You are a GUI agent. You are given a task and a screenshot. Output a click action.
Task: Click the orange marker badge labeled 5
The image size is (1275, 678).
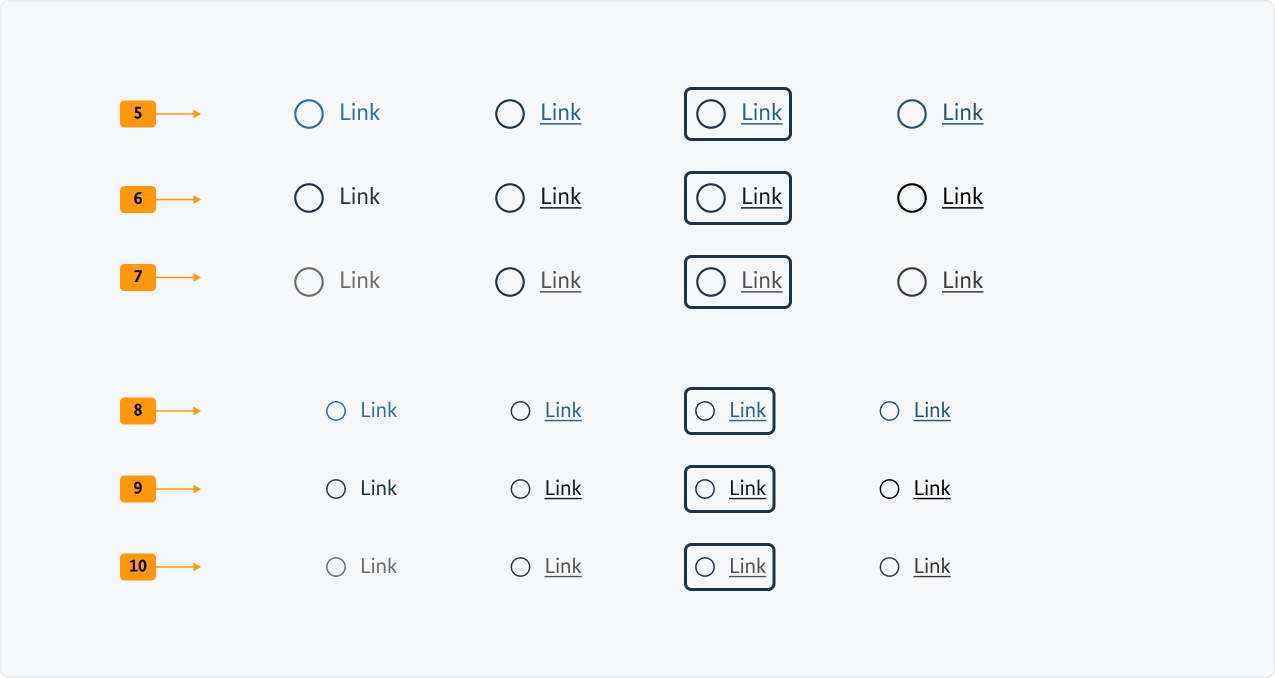[x=137, y=113]
